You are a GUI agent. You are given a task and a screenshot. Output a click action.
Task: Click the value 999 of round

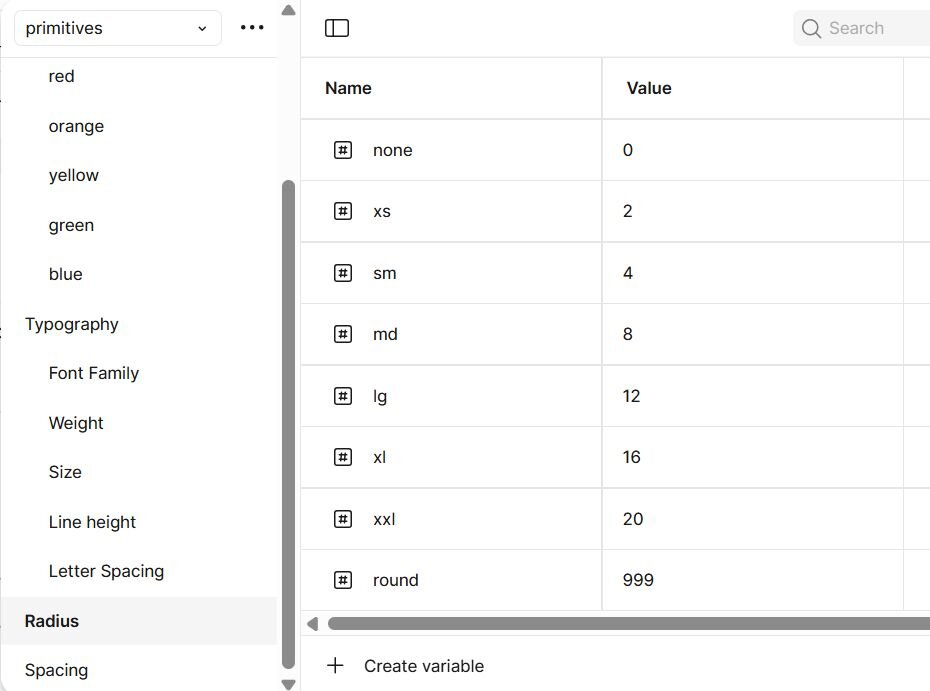(638, 580)
